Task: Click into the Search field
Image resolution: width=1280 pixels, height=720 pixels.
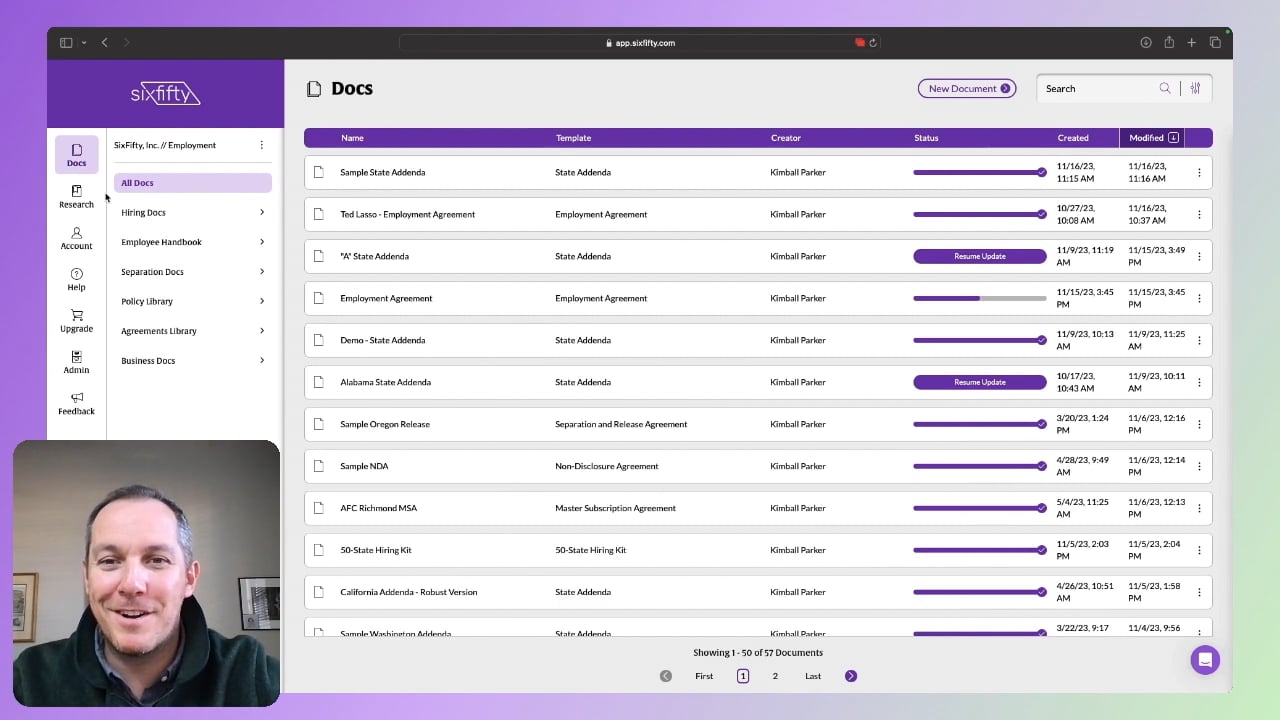Action: click(1098, 89)
